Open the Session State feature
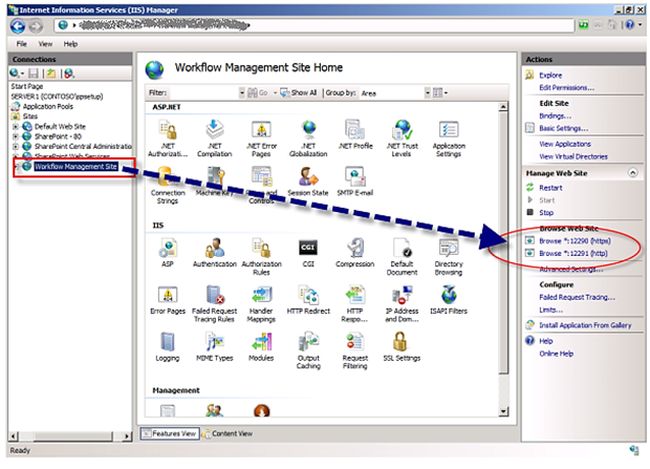The height and width of the screenshot is (469, 650). tap(308, 181)
